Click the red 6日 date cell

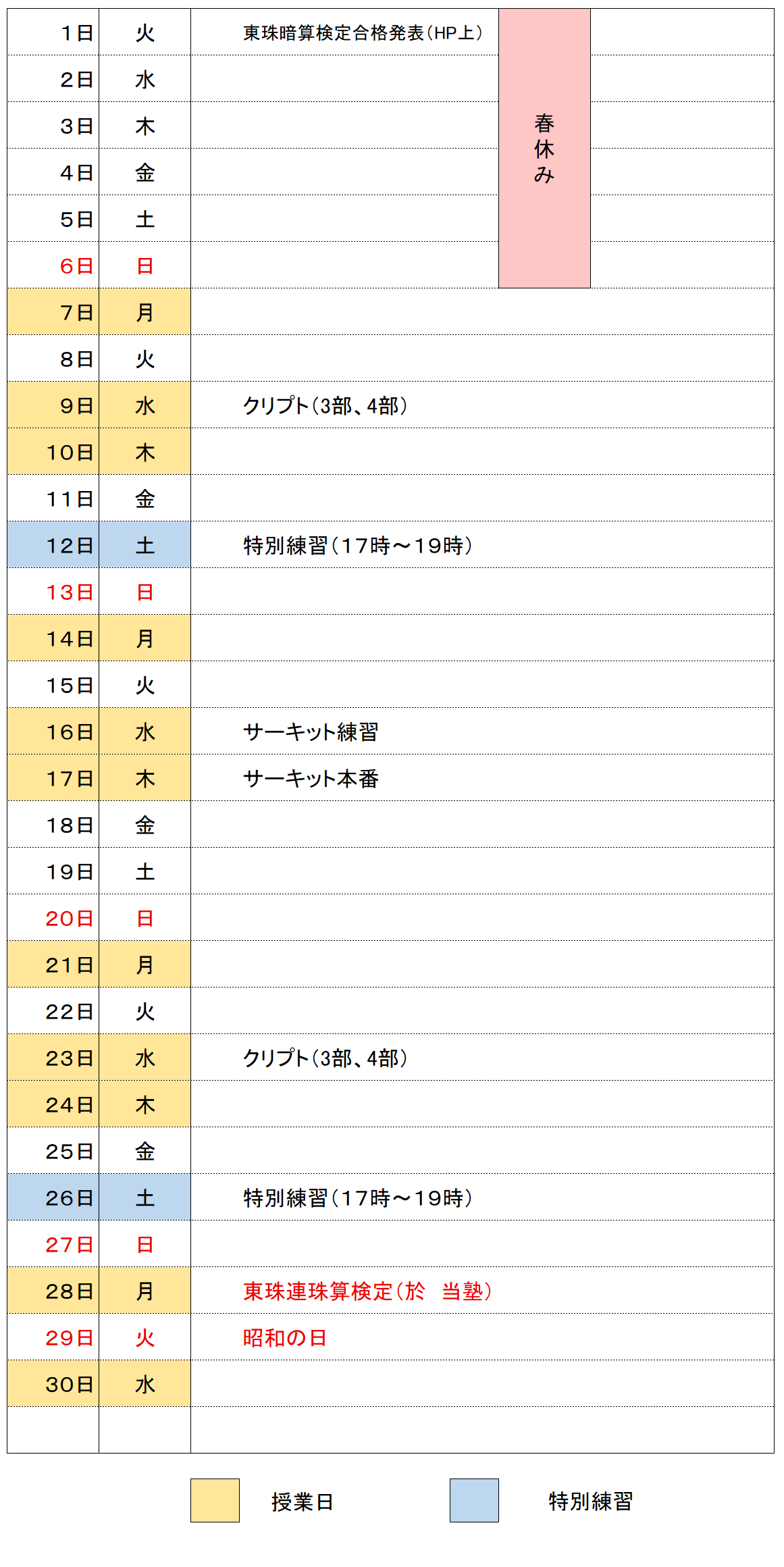click(53, 265)
